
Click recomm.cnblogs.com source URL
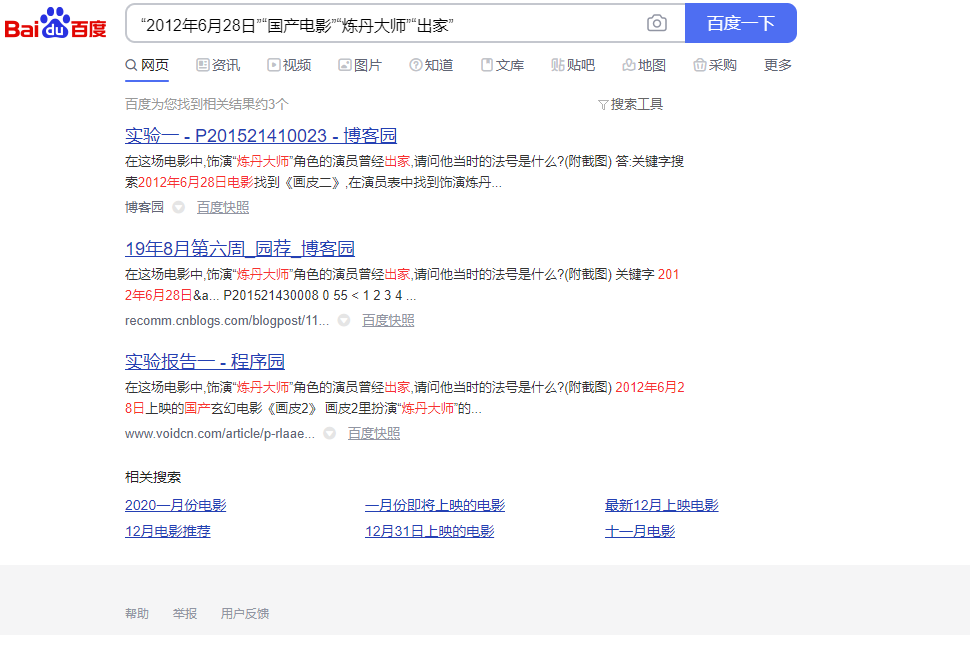click(226, 320)
